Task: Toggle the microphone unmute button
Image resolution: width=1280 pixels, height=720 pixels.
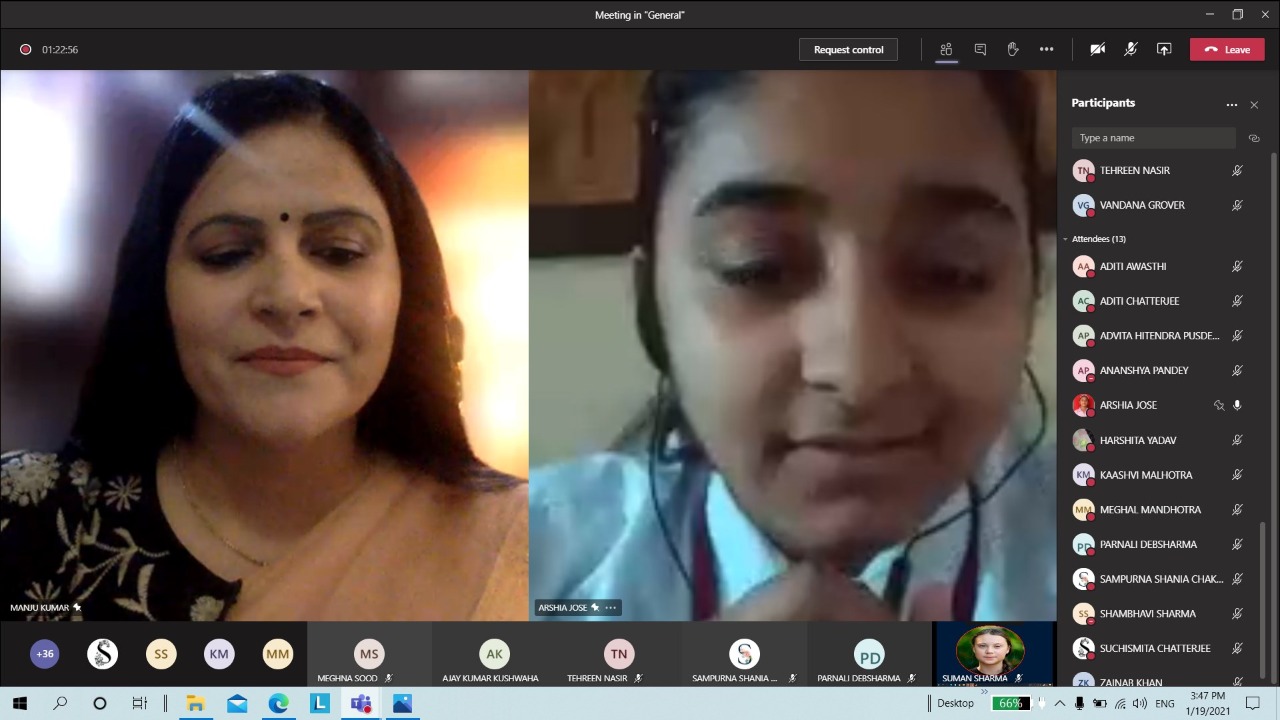Action: 1131,49
